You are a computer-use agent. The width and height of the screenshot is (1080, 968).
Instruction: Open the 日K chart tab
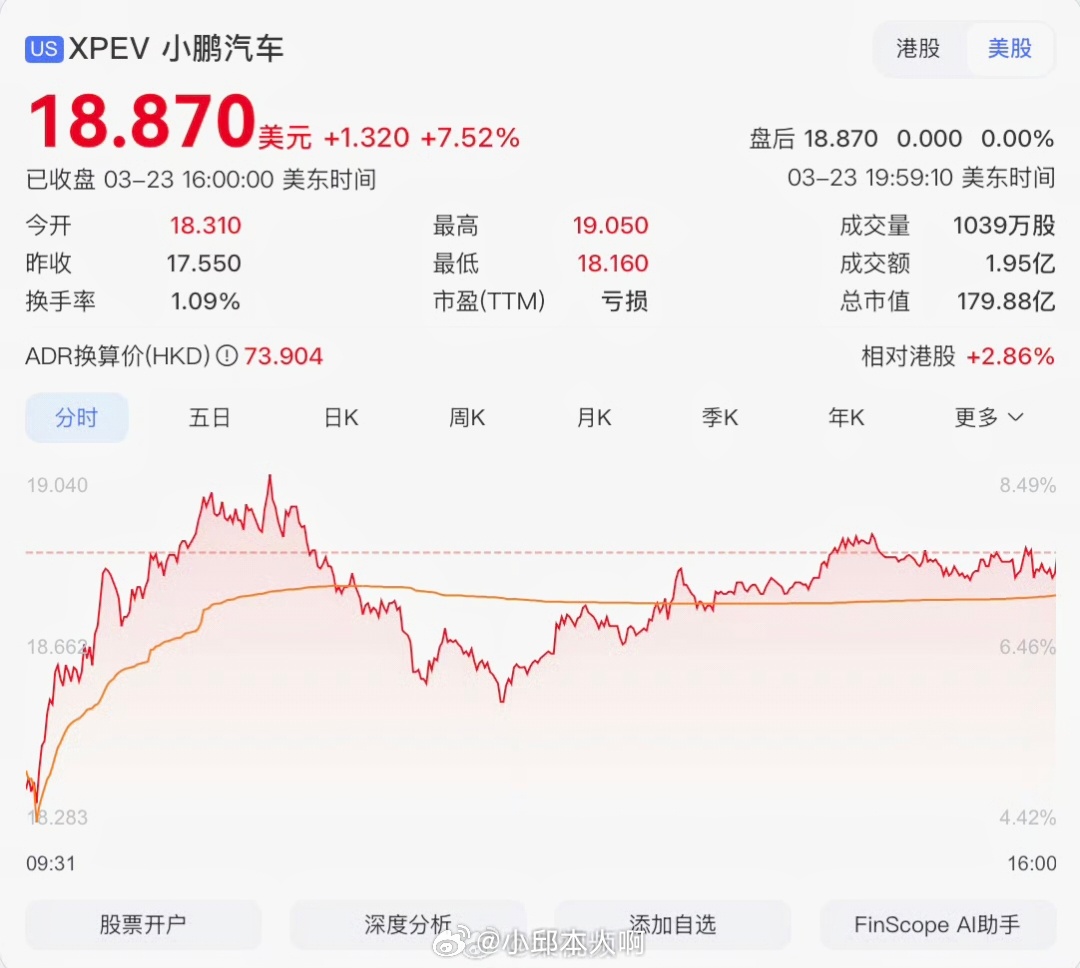click(341, 418)
